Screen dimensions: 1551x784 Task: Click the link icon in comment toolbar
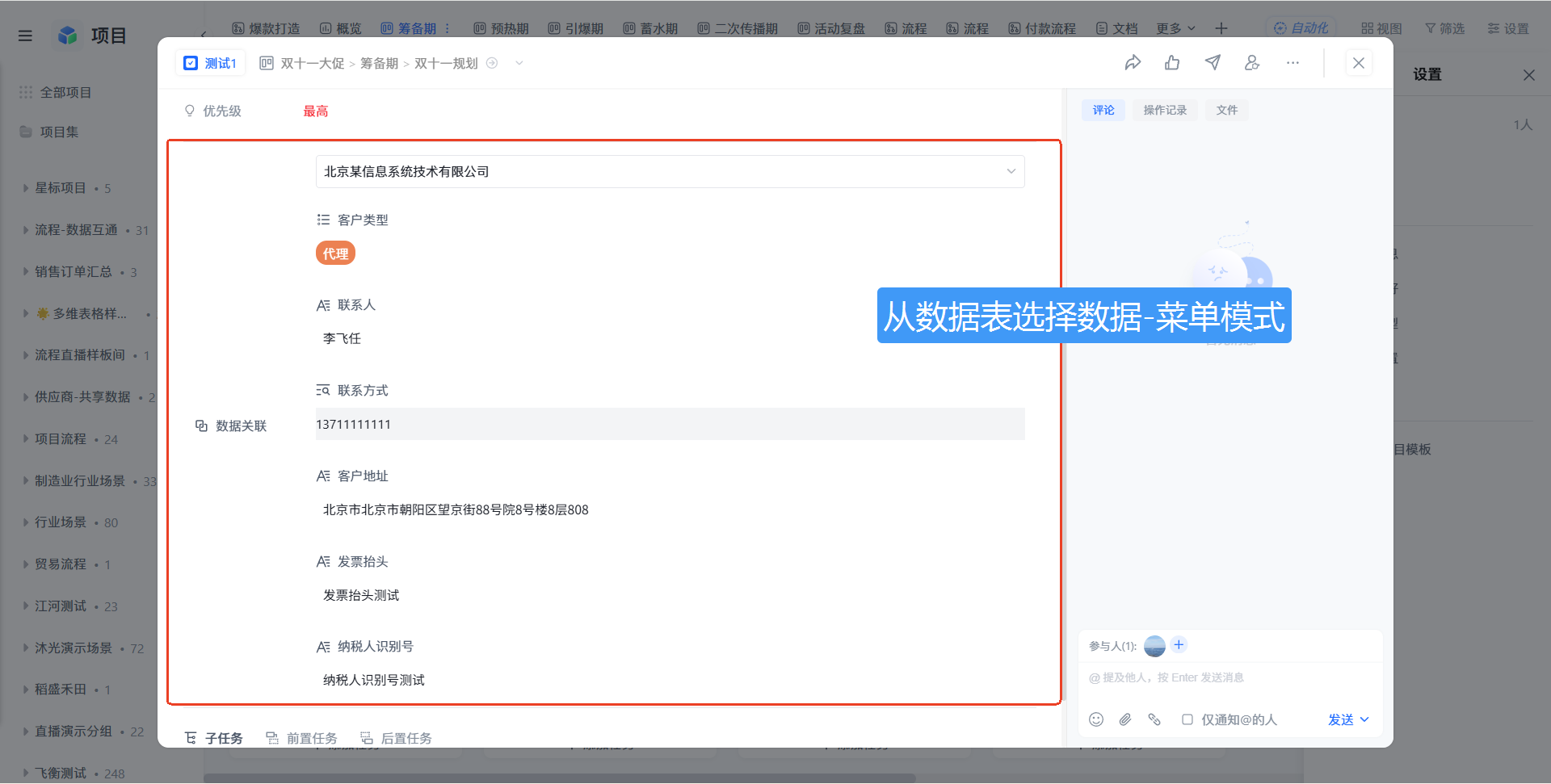click(1154, 719)
